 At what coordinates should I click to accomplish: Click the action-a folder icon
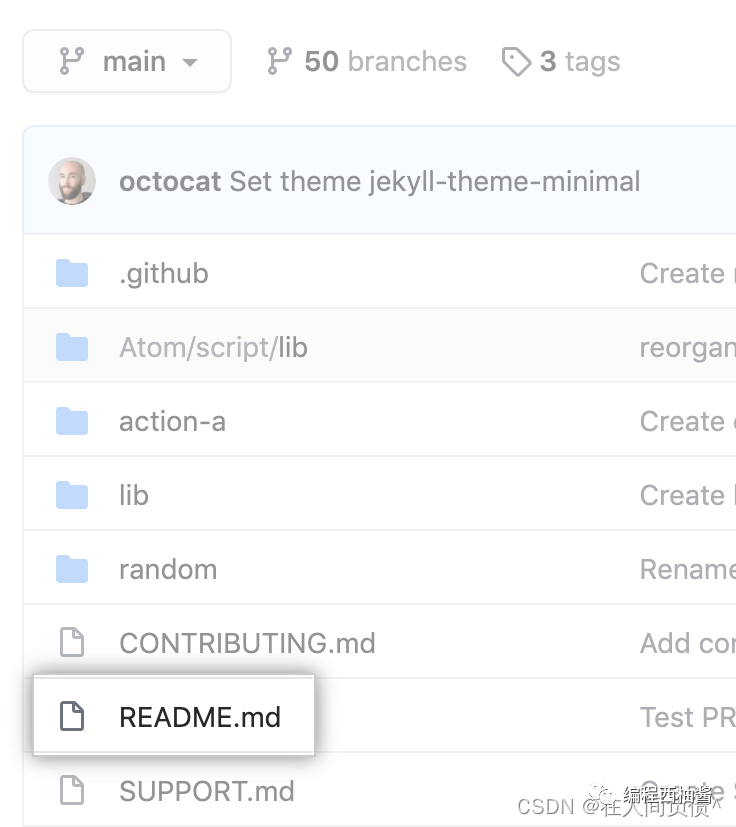pyautogui.click(x=72, y=421)
